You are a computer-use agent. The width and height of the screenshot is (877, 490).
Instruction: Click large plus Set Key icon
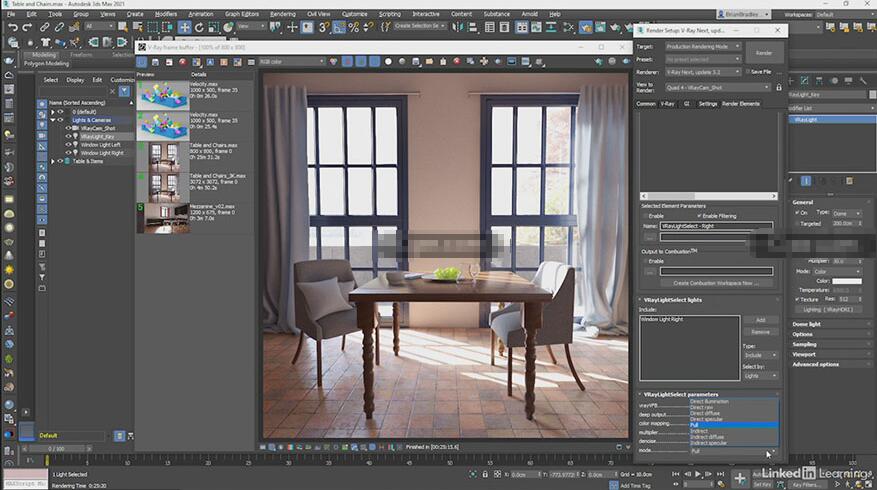click(739, 478)
